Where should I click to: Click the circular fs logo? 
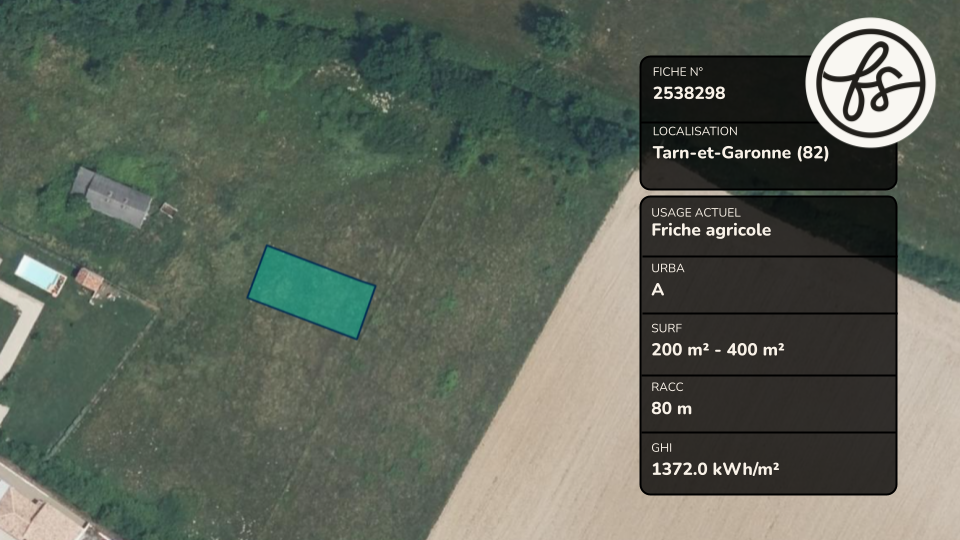pos(870,82)
